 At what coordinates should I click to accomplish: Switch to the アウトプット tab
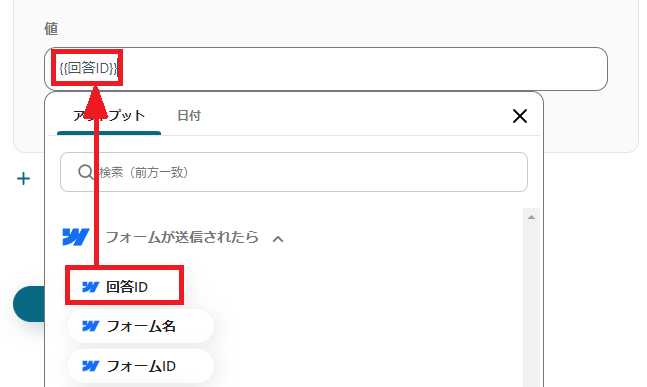tap(109, 116)
